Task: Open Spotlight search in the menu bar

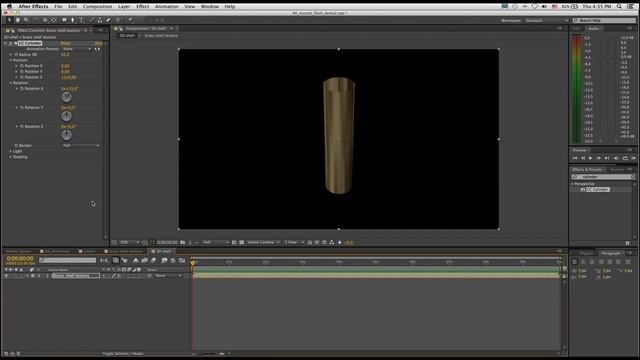Action: (619, 7)
